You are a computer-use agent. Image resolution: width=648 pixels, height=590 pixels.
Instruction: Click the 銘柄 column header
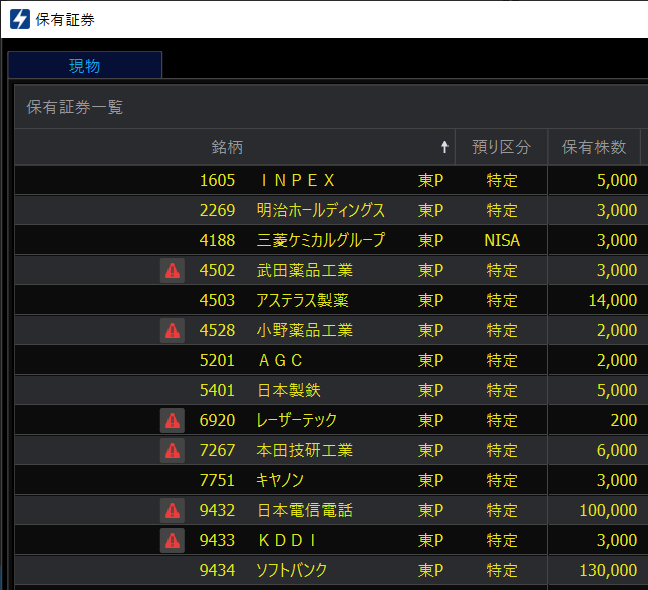235,147
